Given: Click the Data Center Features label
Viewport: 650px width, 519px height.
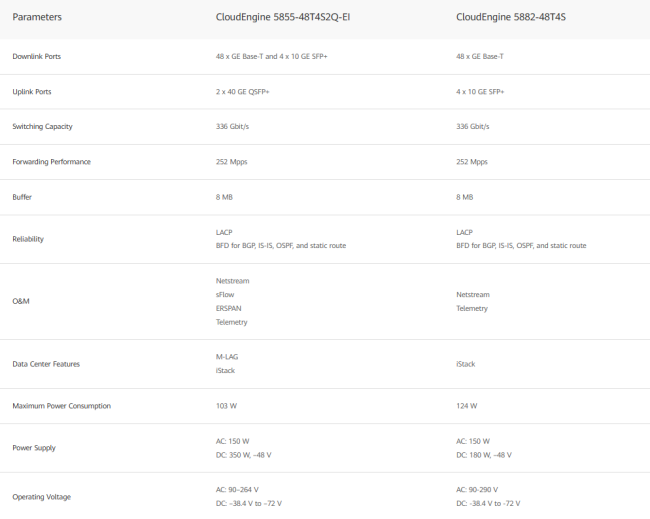Looking at the screenshot, I should click(x=46, y=364).
